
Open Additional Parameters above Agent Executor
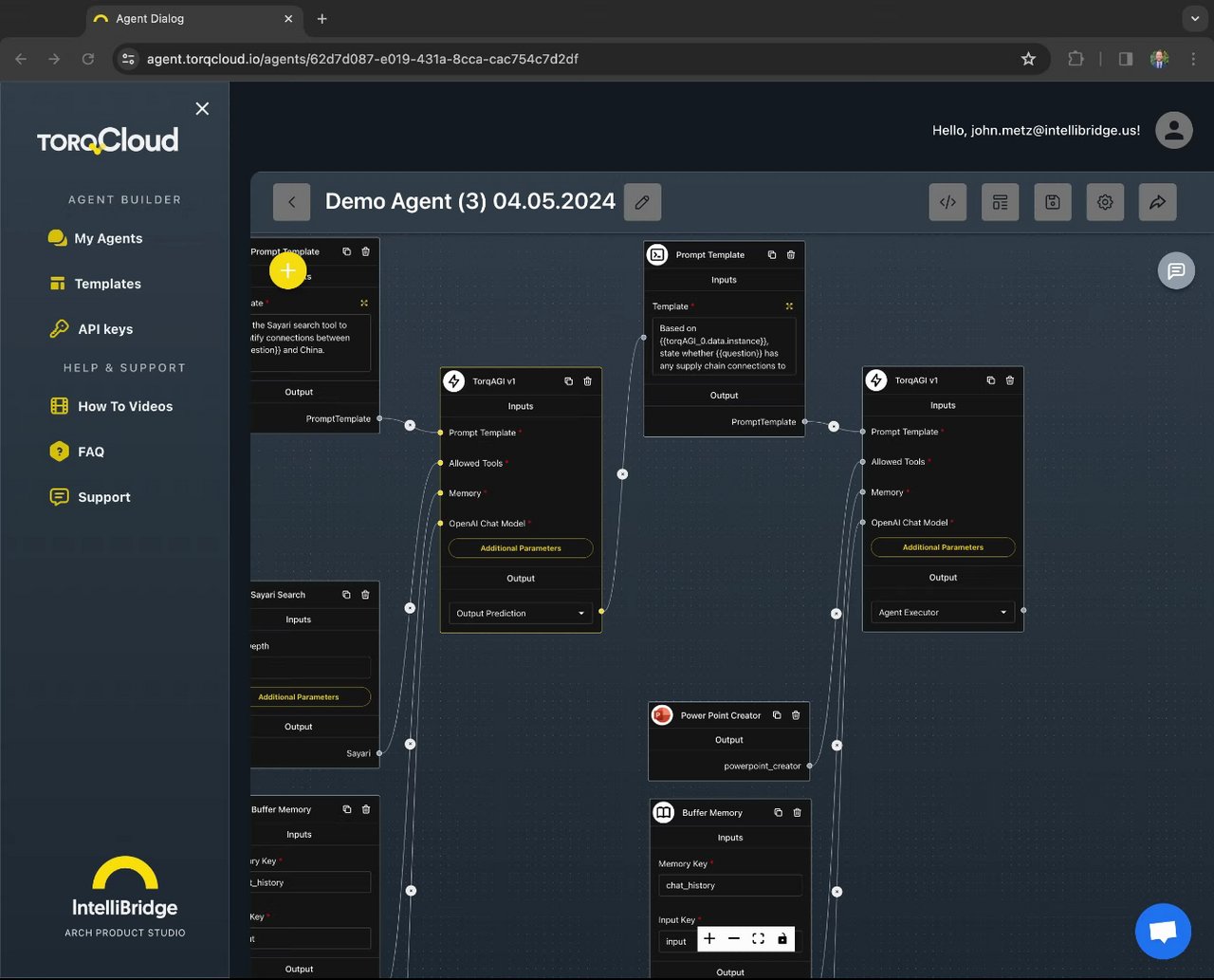tap(943, 547)
